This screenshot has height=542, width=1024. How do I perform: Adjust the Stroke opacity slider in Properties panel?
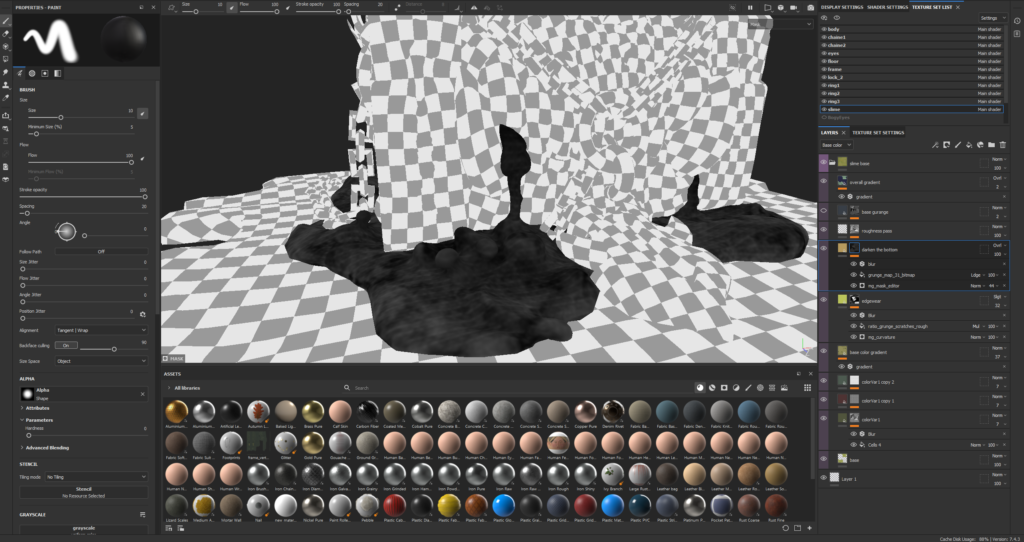pyautogui.click(x=82, y=197)
